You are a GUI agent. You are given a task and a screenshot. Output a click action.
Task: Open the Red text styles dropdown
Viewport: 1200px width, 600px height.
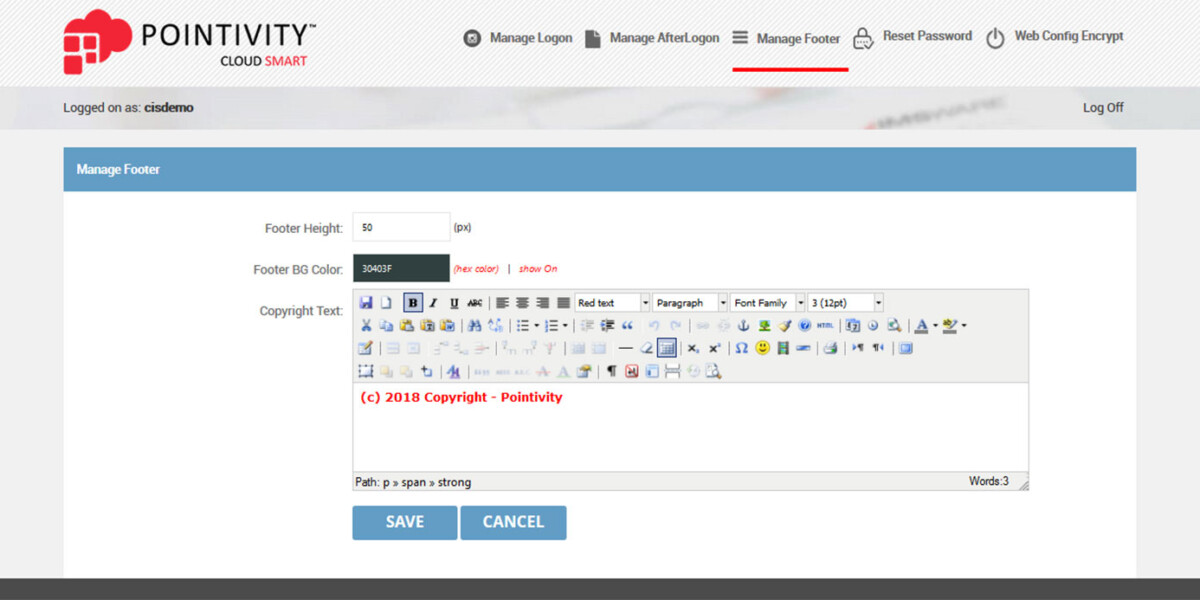pyautogui.click(x=612, y=303)
